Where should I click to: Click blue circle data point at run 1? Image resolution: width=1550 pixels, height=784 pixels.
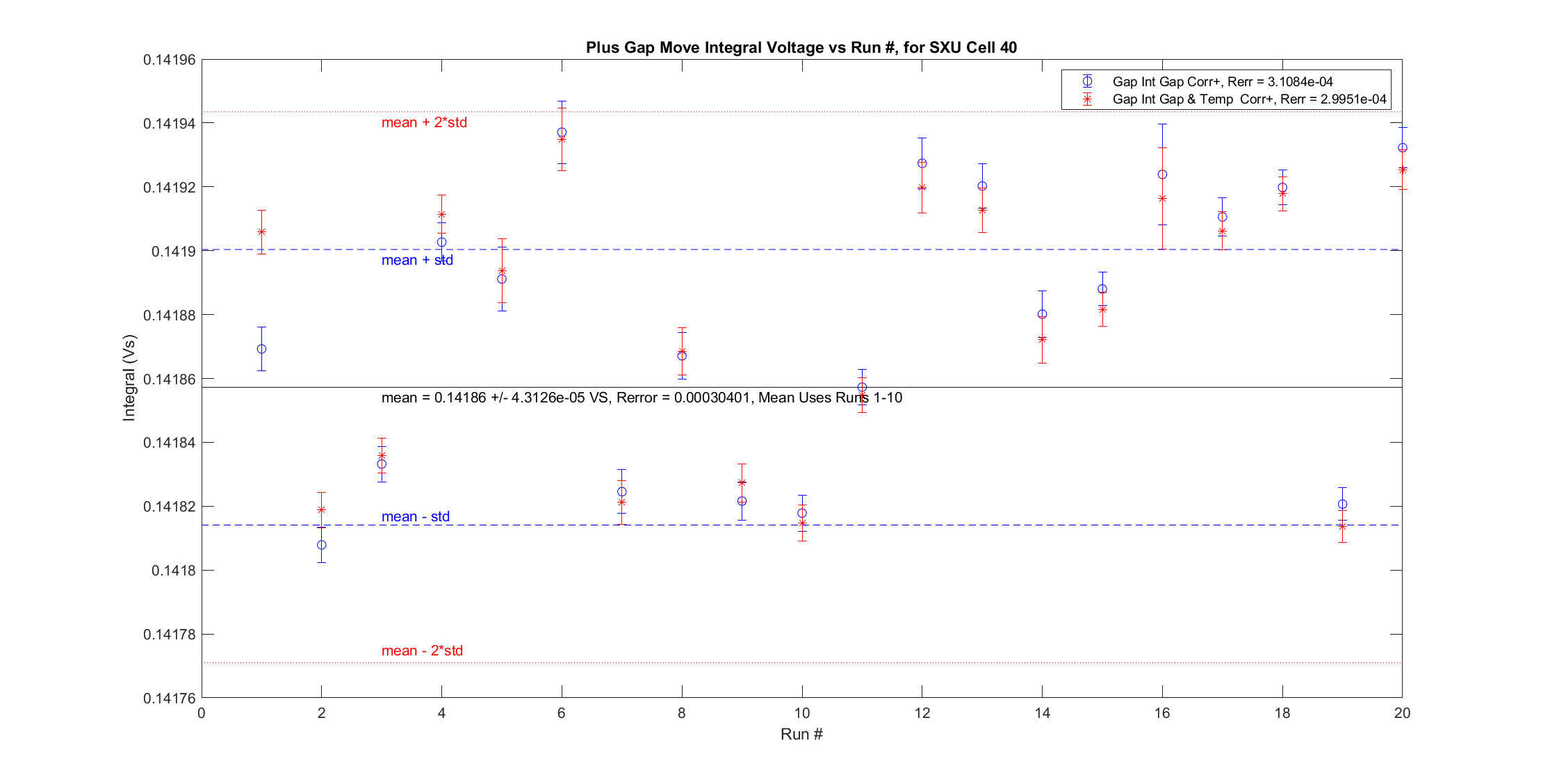261,349
